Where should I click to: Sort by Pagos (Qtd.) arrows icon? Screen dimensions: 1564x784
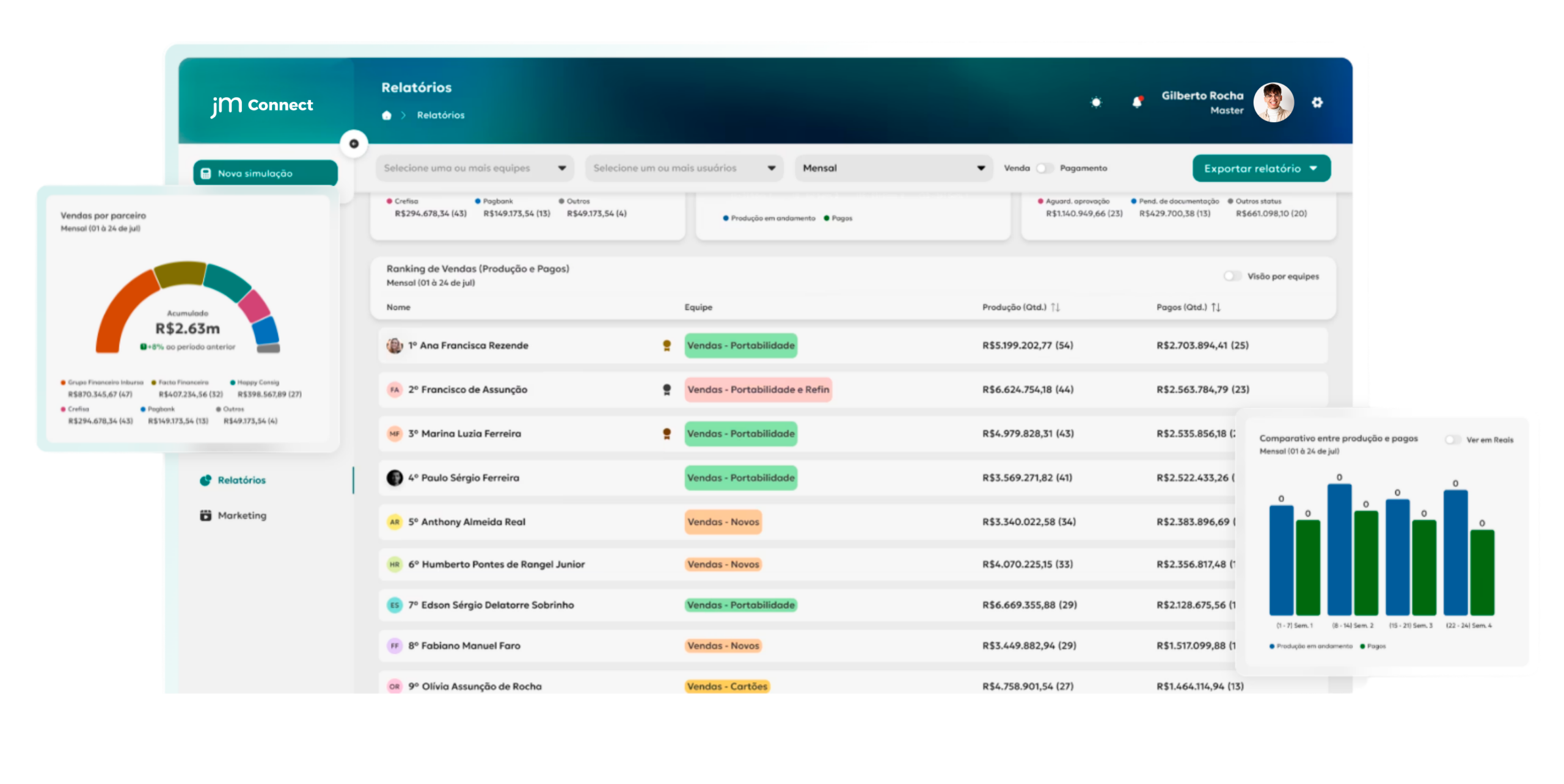(x=1216, y=307)
